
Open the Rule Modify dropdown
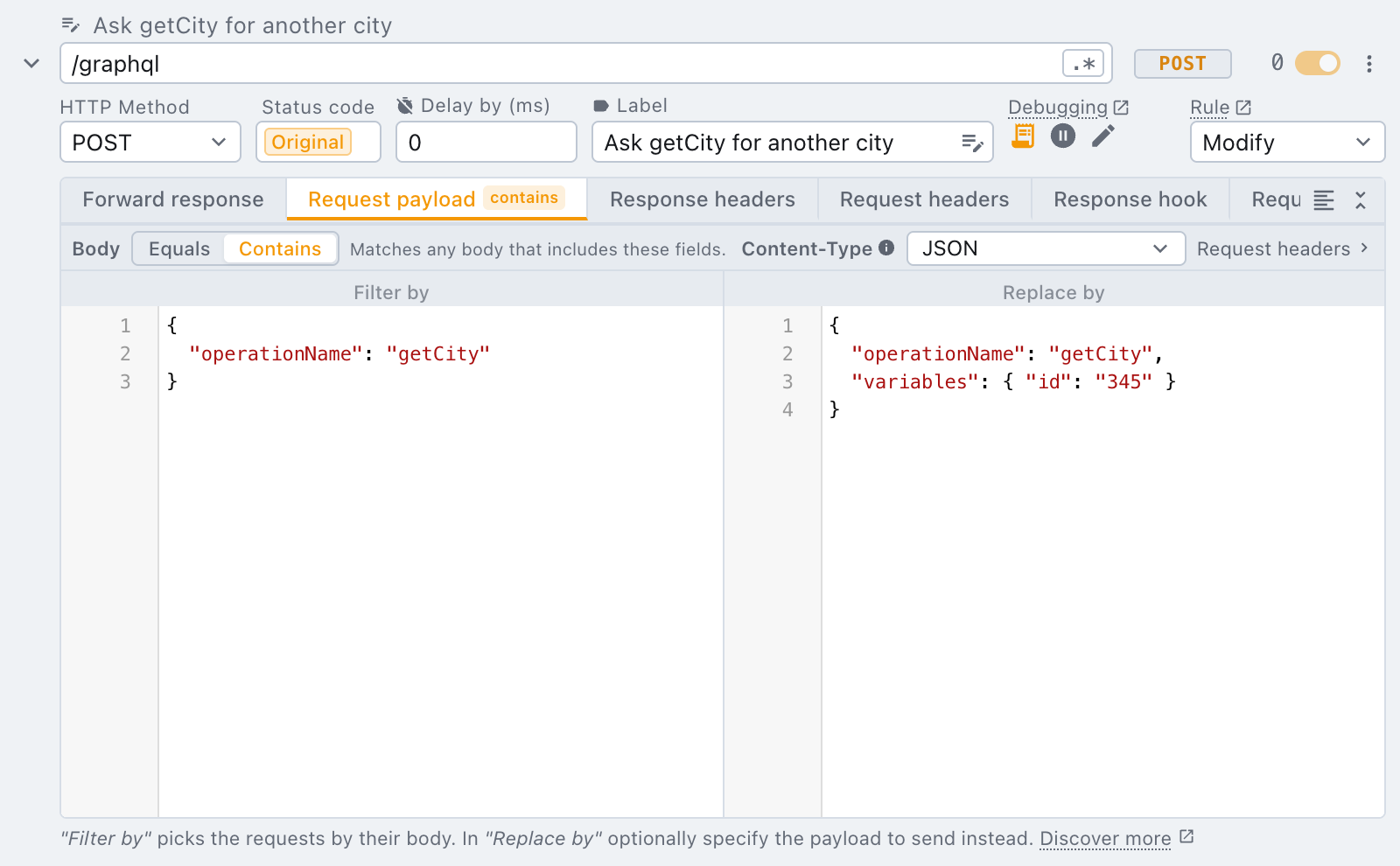tap(1287, 142)
